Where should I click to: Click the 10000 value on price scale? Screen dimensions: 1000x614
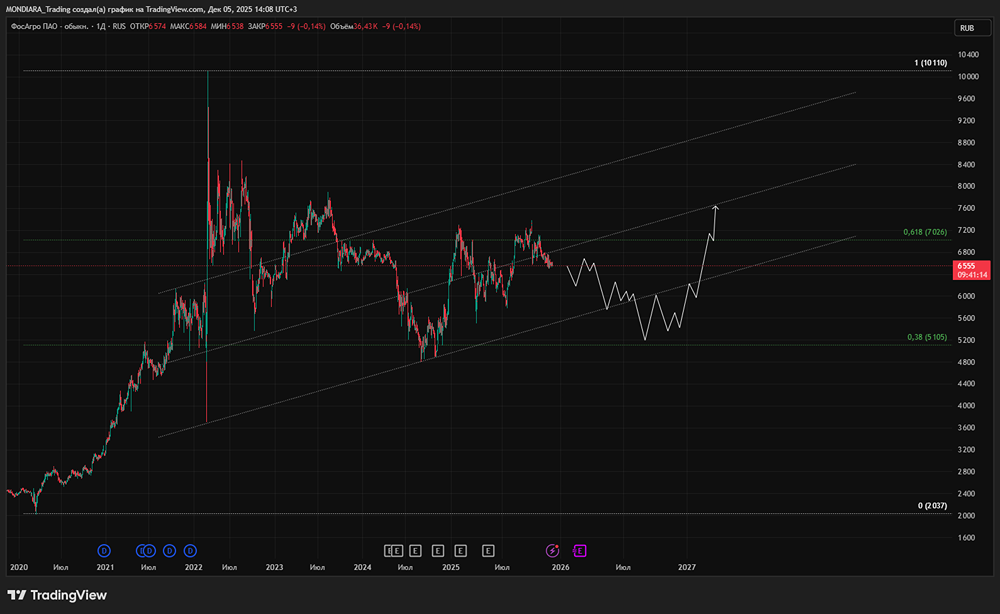[x=966, y=77]
